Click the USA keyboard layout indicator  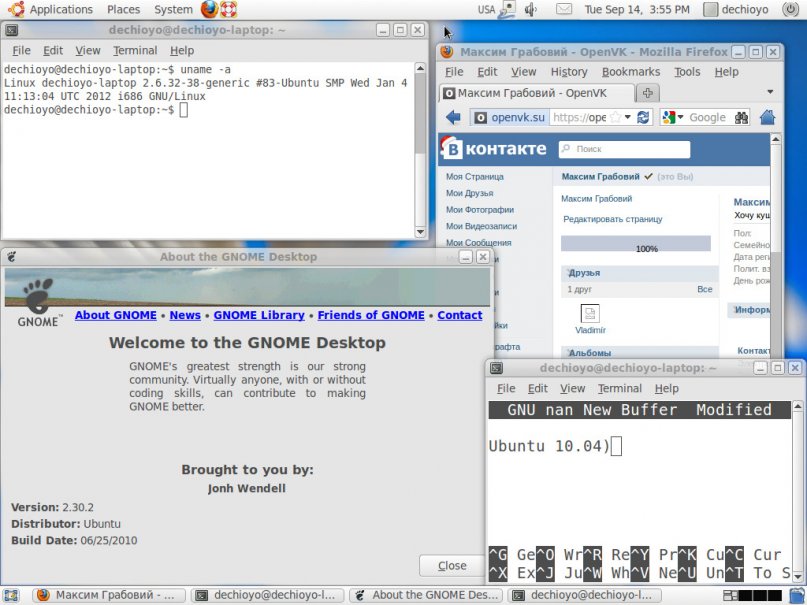[486, 9]
